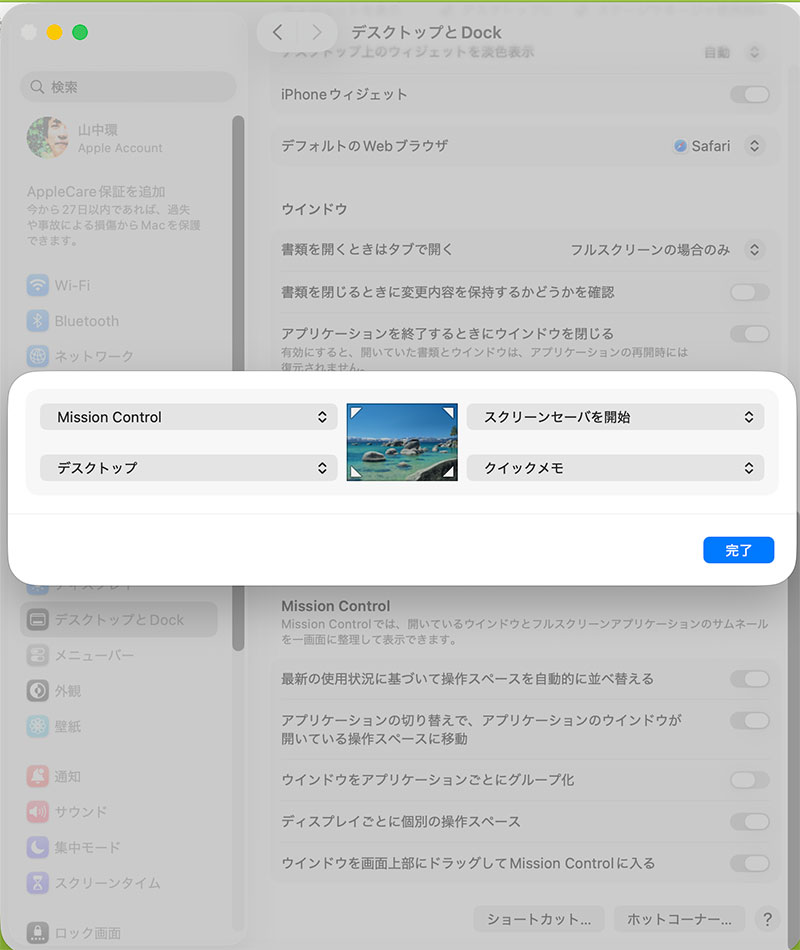Open the サウンド speaker icon
The image size is (800, 950).
(x=38, y=812)
